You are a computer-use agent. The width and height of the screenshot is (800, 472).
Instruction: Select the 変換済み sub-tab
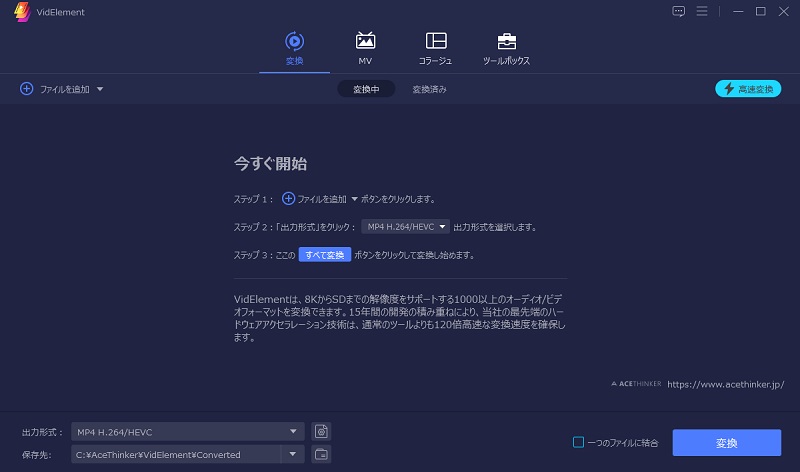coord(429,89)
